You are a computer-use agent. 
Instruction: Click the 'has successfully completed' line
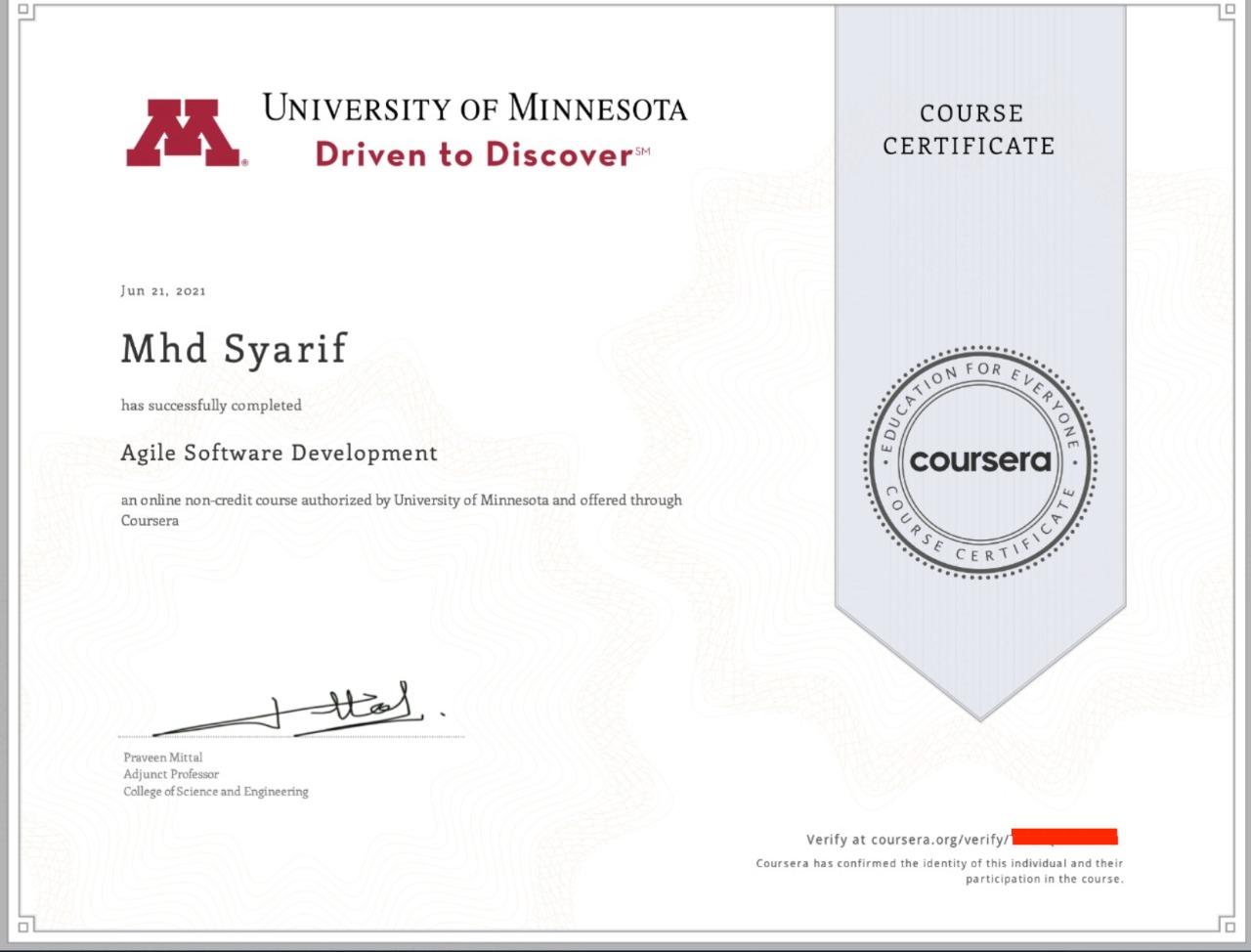click(211, 405)
